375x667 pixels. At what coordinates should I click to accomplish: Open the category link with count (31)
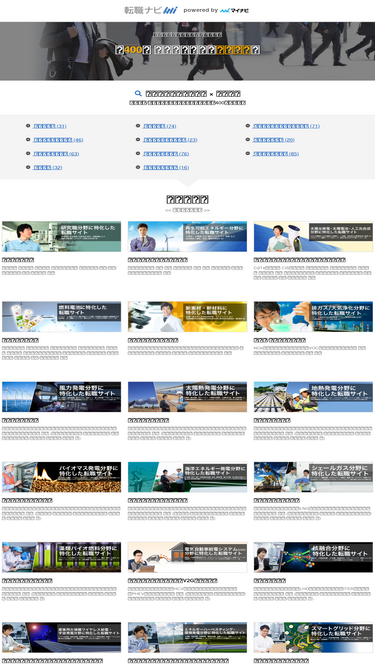(x=49, y=126)
